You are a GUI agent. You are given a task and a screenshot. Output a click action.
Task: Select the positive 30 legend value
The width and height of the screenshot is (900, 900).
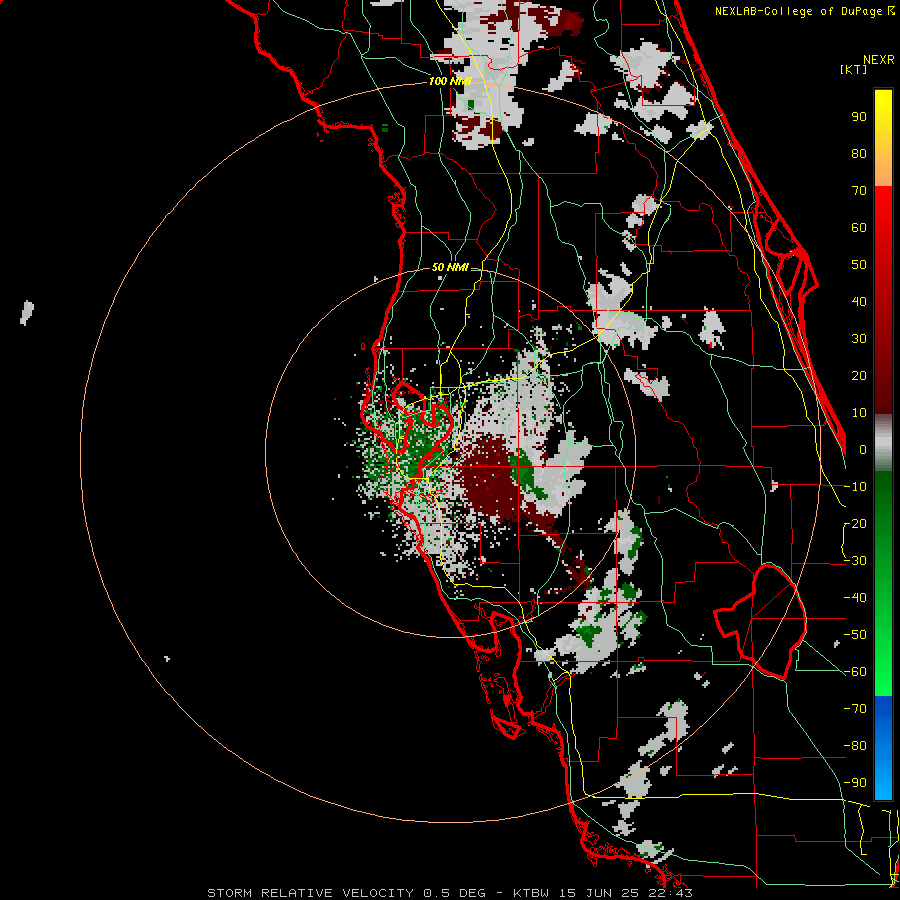coord(859,339)
